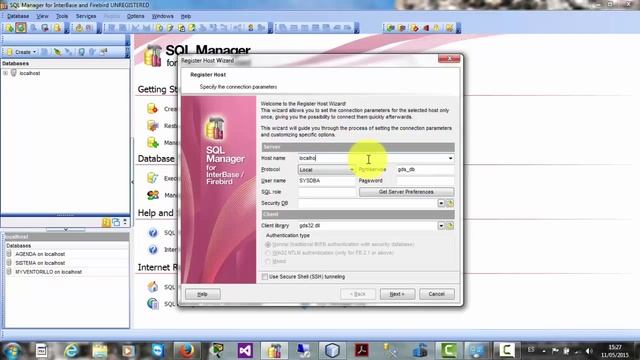Image resolution: width=640 pixels, height=360 pixels.
Task: Open the Windows menu
Action: [x=162, y=16]
